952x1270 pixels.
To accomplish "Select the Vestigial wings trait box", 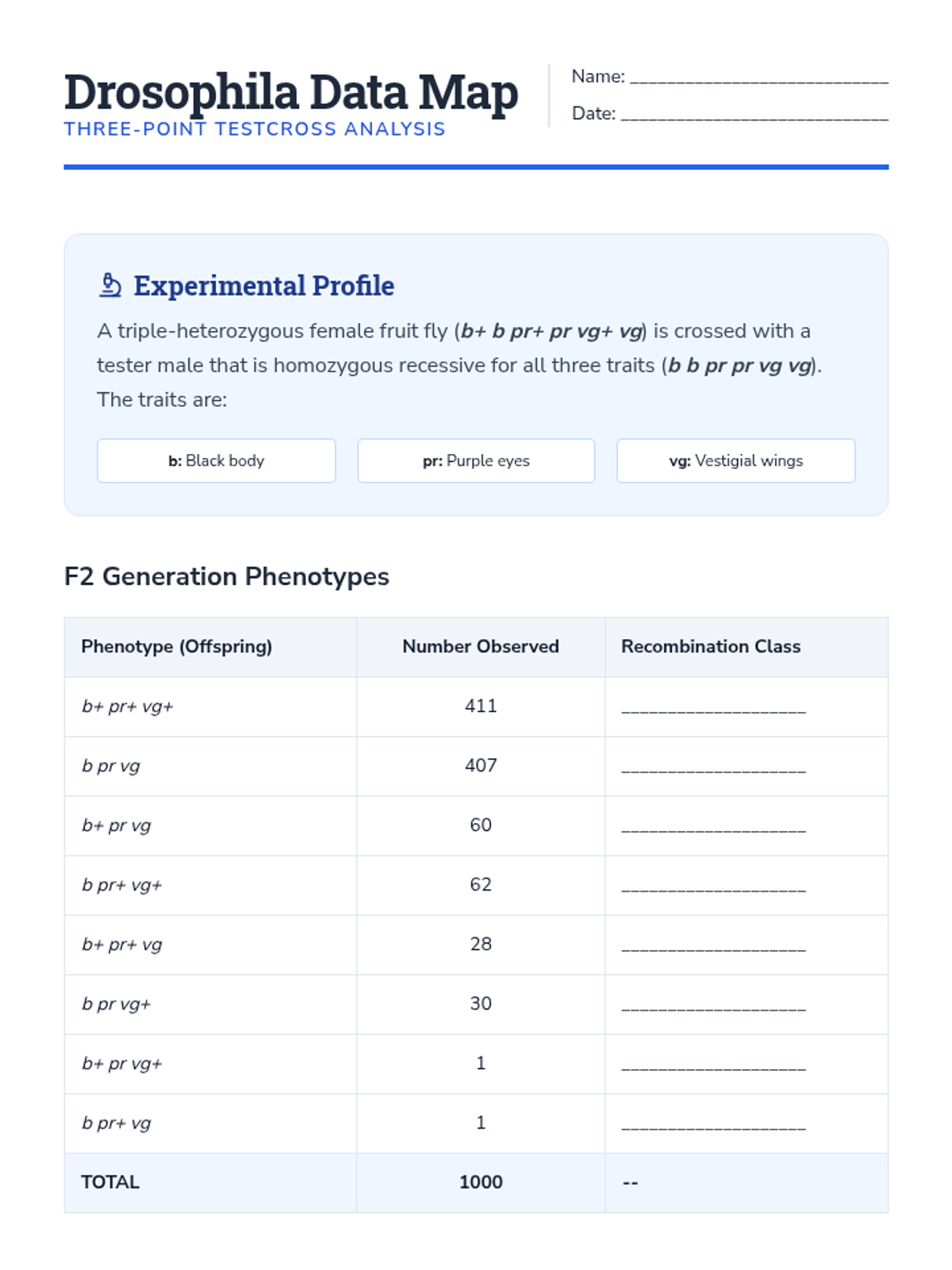I will coord(735,461).
